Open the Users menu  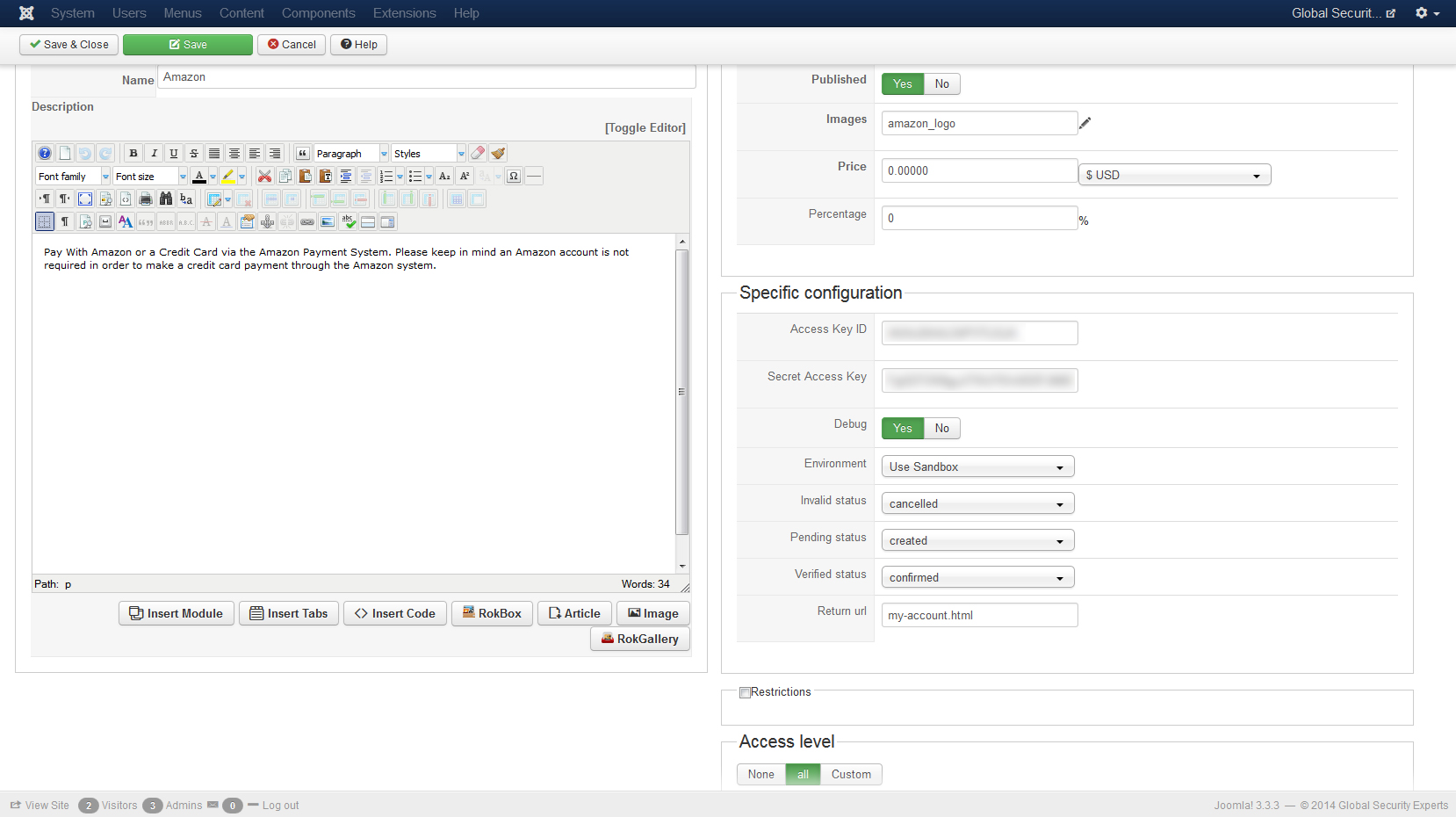pyautogui.click(x=129, y=13)
